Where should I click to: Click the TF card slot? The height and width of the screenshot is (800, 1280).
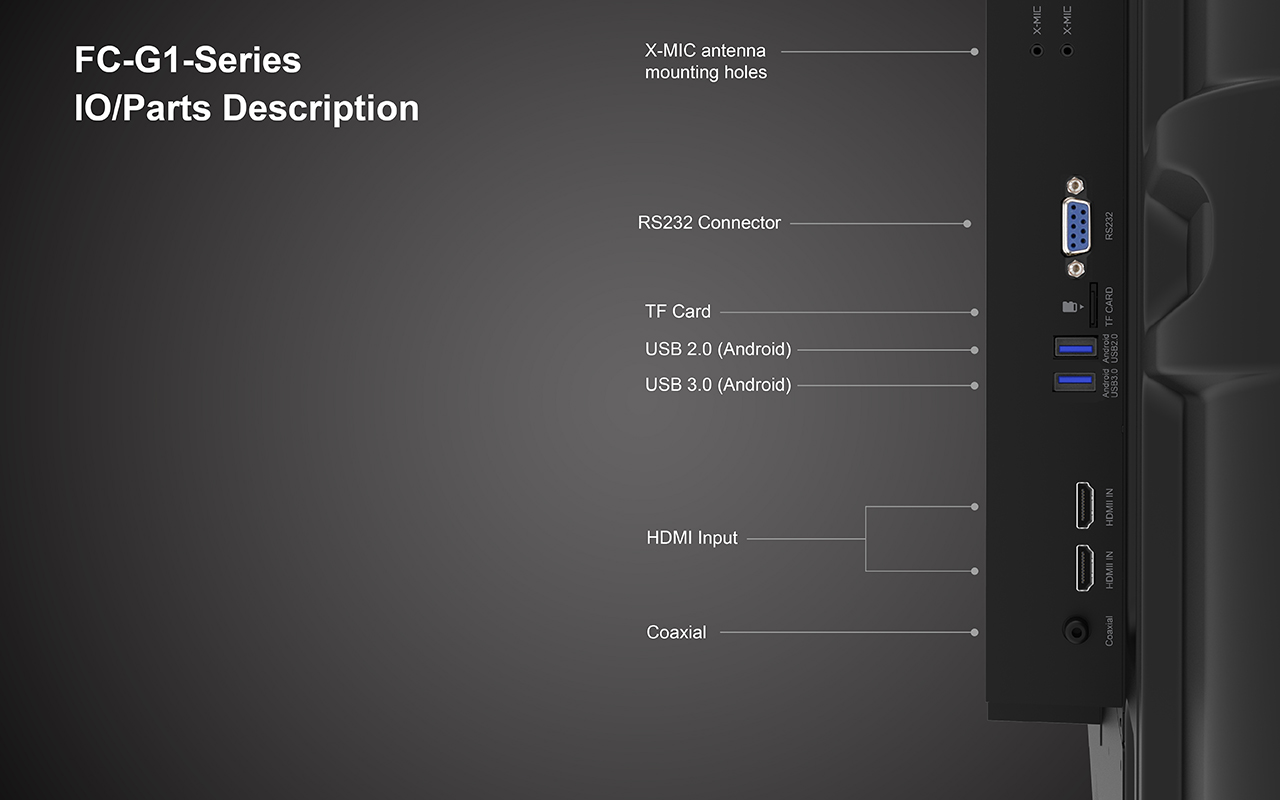click(1092, 305)
